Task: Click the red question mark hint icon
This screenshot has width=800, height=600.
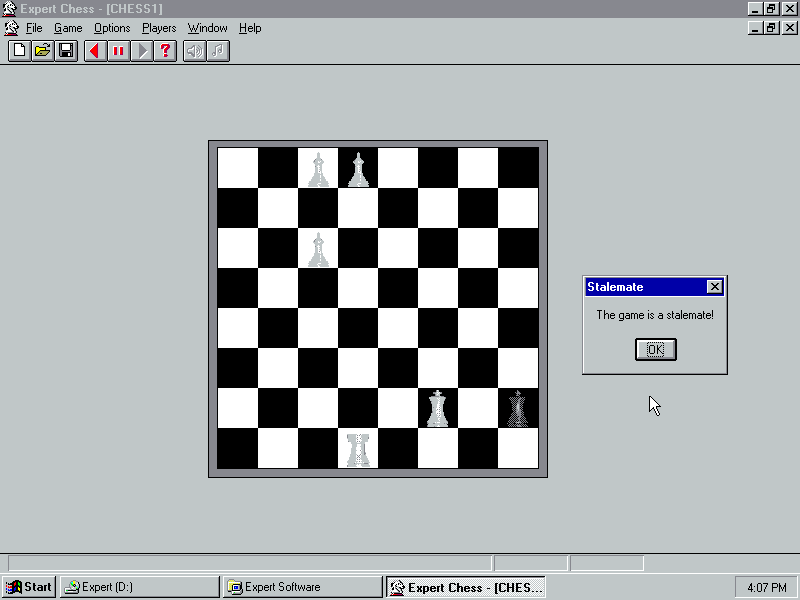Action: (165, 51)
